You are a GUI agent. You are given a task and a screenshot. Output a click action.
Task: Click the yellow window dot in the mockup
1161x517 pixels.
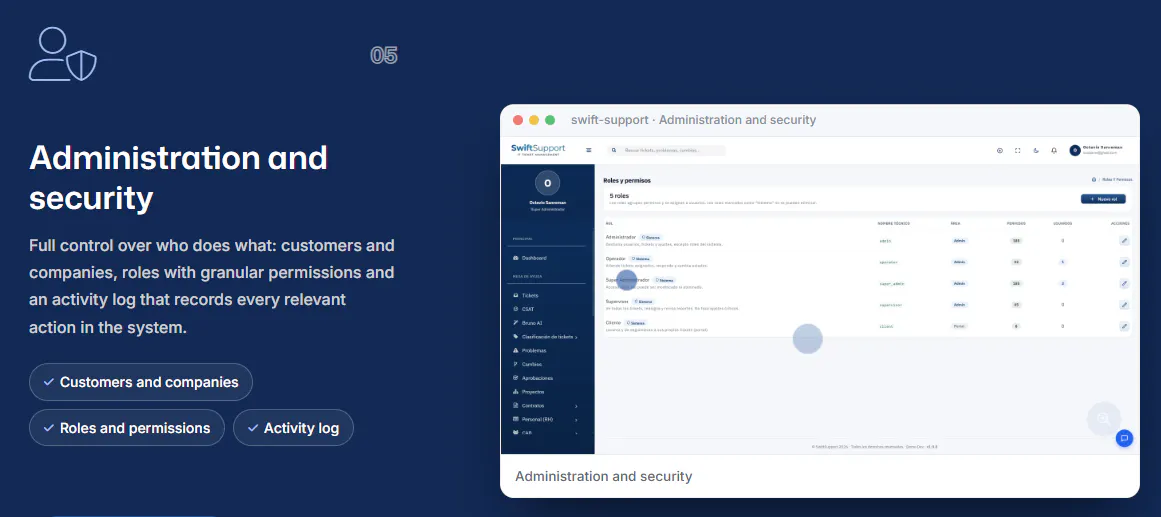[x=534, y=120]
